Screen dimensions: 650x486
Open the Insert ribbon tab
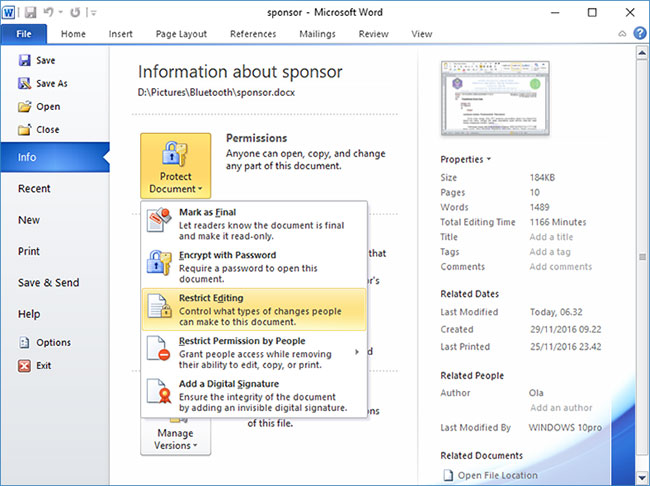coord(121,34)
